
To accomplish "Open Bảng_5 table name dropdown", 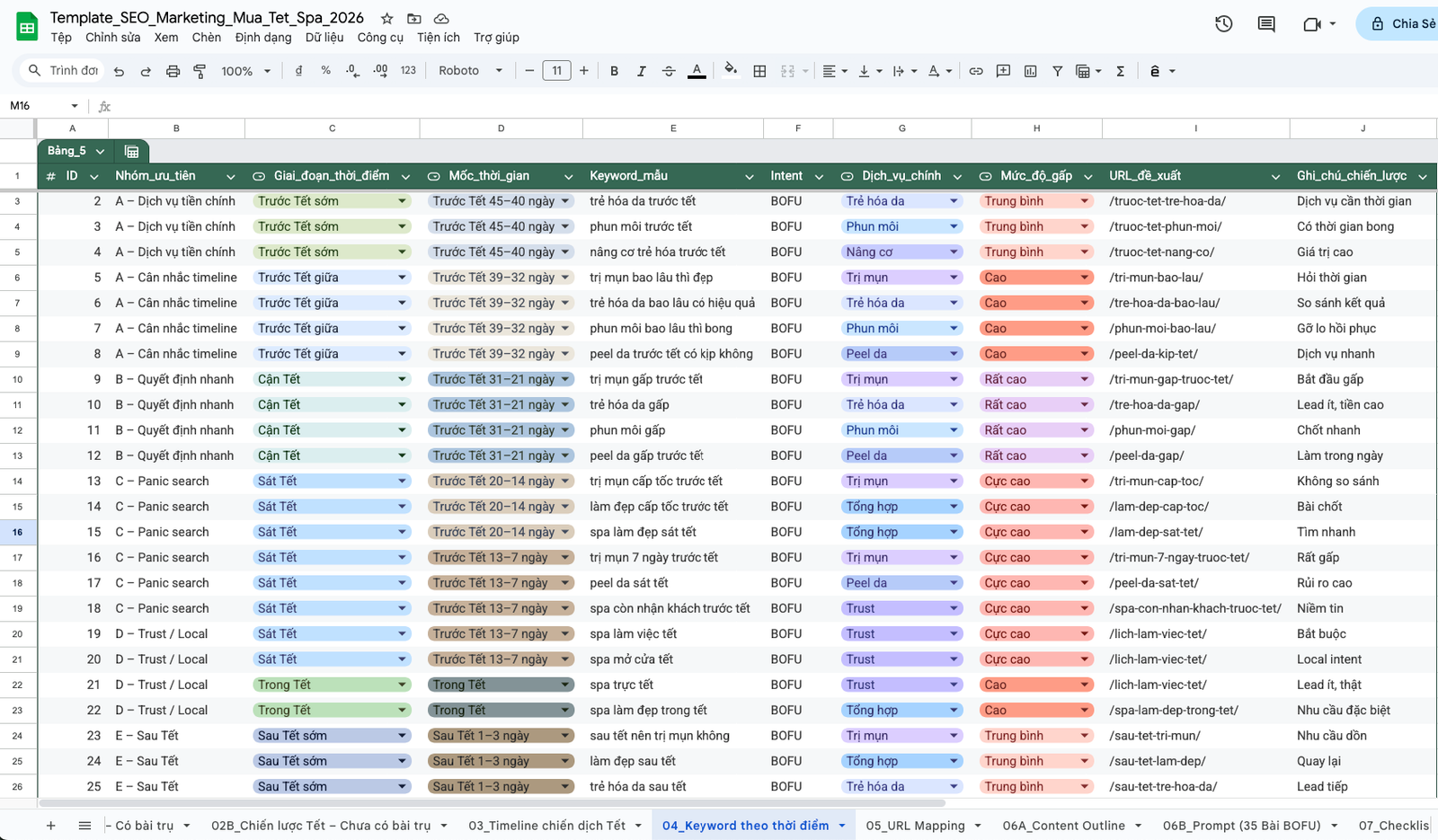I will pos(100,151).
